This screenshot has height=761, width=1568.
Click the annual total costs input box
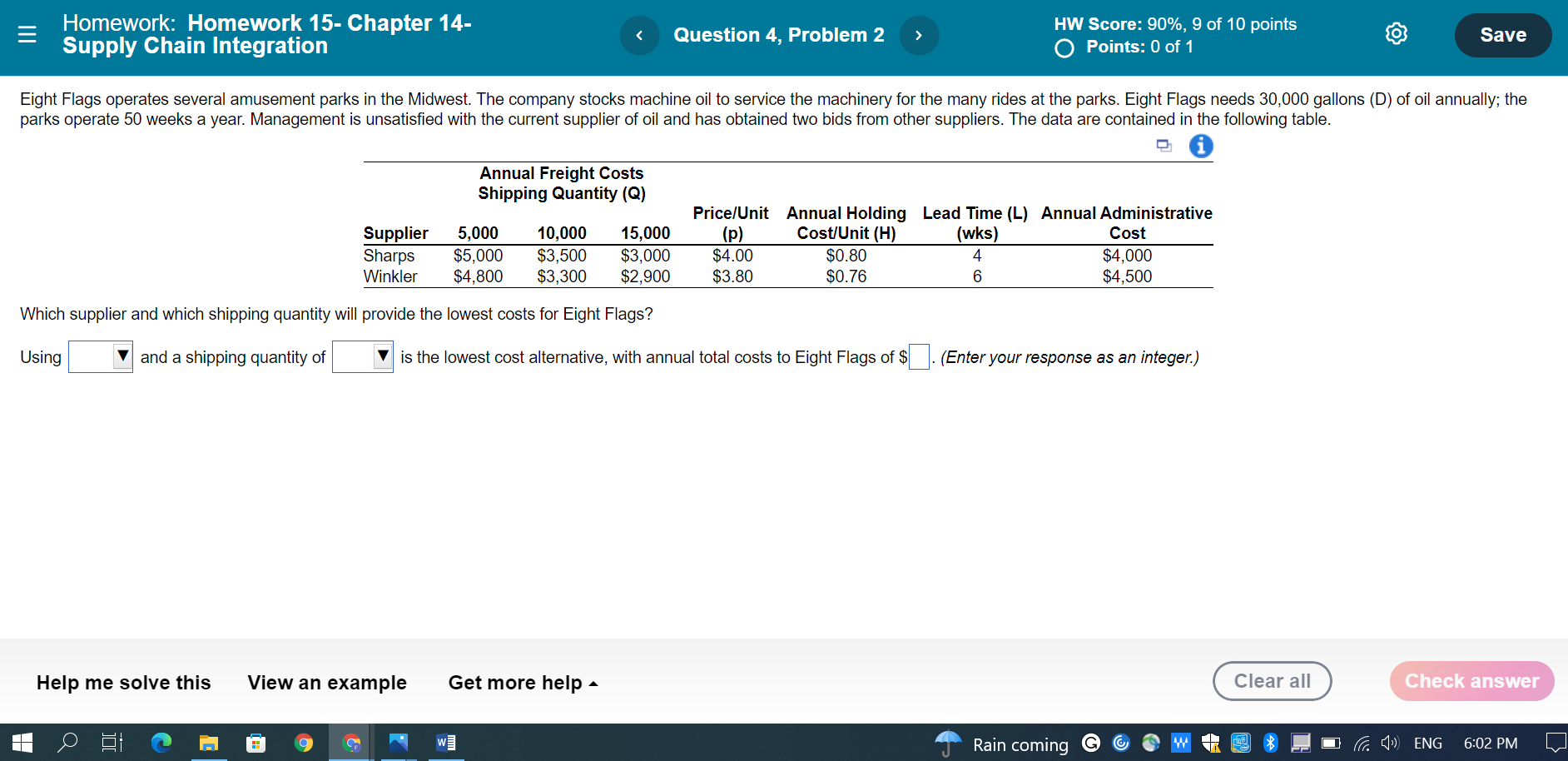point(919,357)
